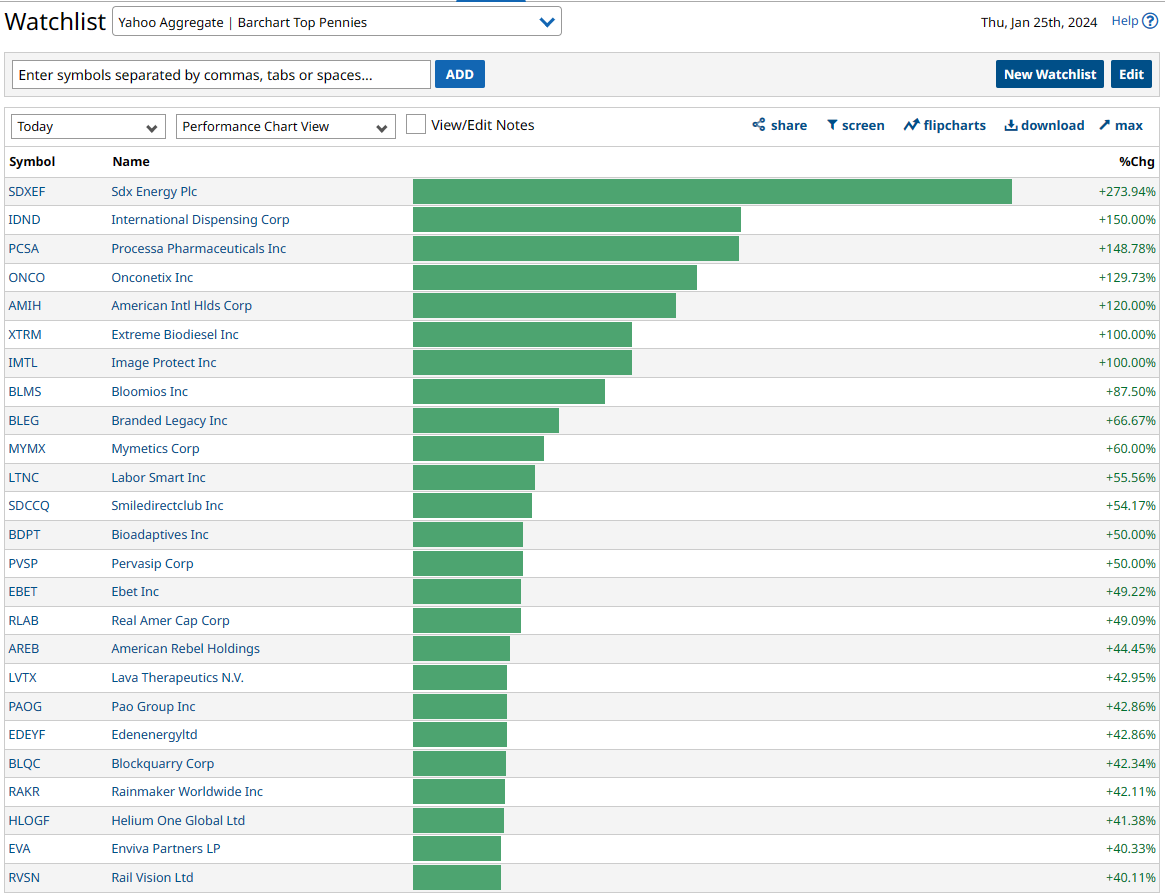The width and height of the screenshot is (1165, 893).
Task: Open Labor Smart Inc link
Action: click(x=158, y=478)
